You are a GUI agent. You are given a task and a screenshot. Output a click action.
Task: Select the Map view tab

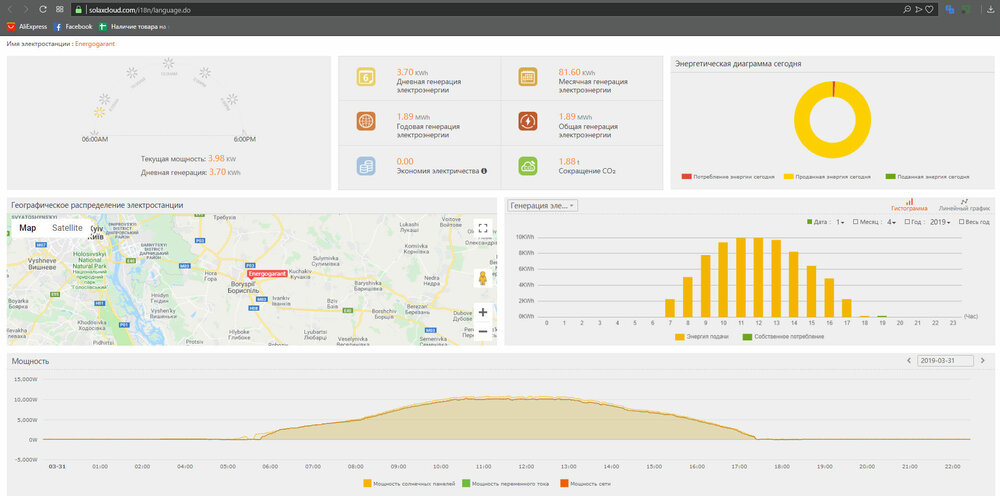pyautogui.click(x=27, y=228)
